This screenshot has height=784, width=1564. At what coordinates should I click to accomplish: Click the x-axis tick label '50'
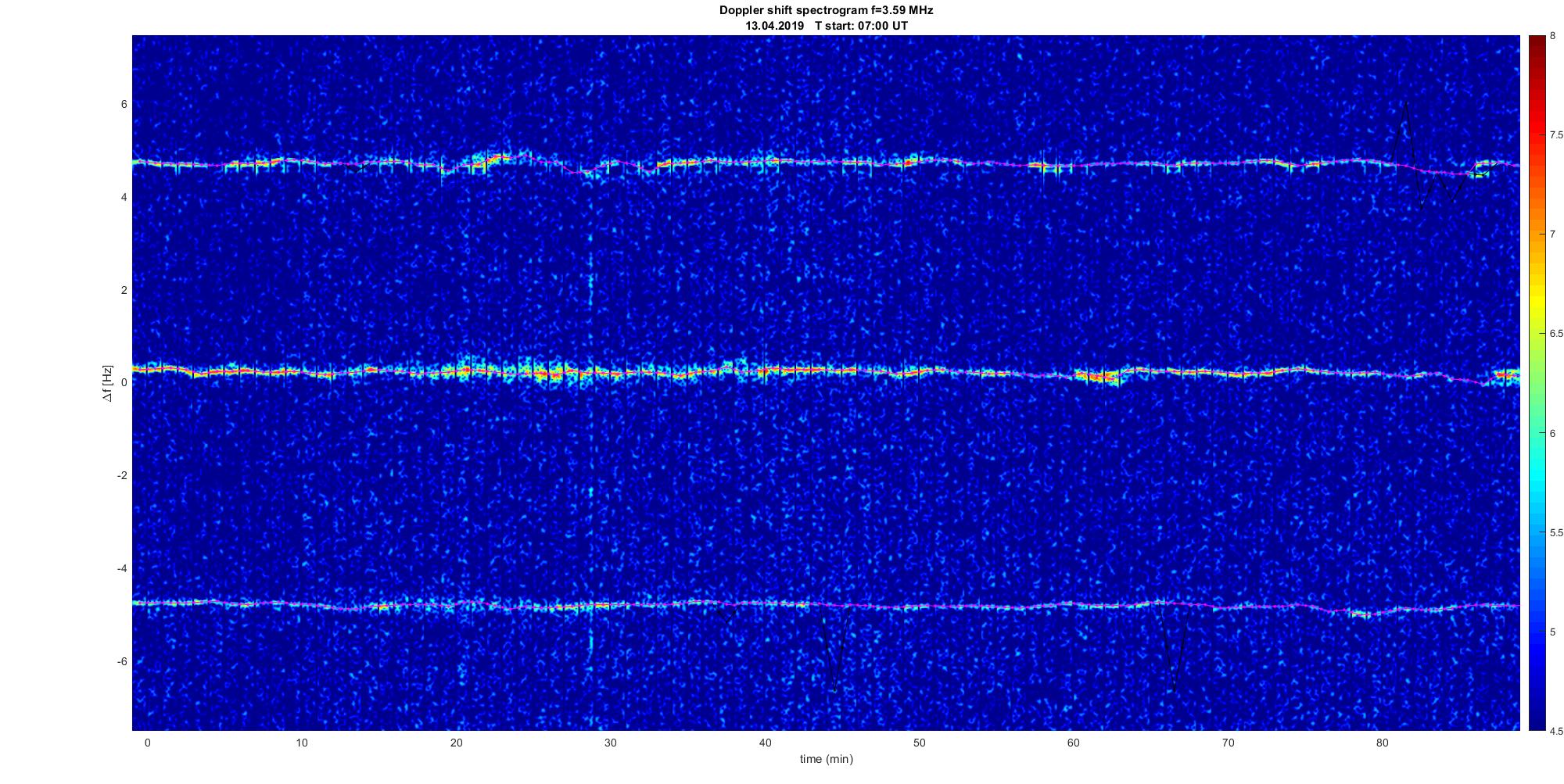coord(919,743)
